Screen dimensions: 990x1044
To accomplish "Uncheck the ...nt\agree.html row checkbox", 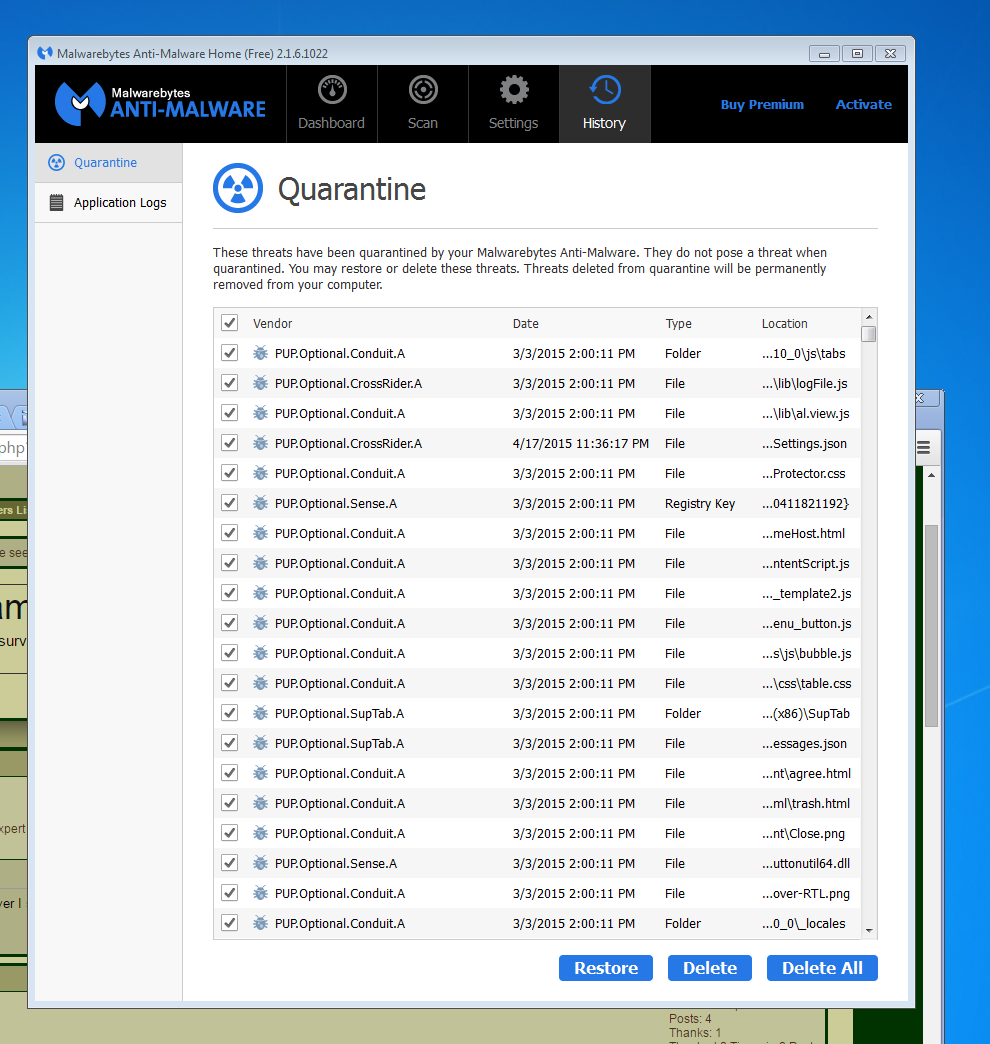I will [230, 773].
